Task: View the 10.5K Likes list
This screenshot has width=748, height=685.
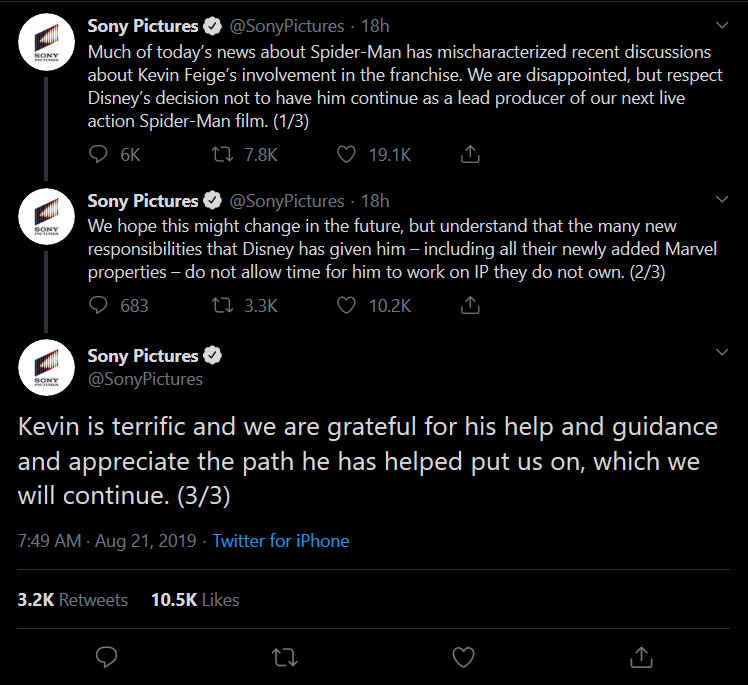Action: pyautogui.click(x=195, y=600)
